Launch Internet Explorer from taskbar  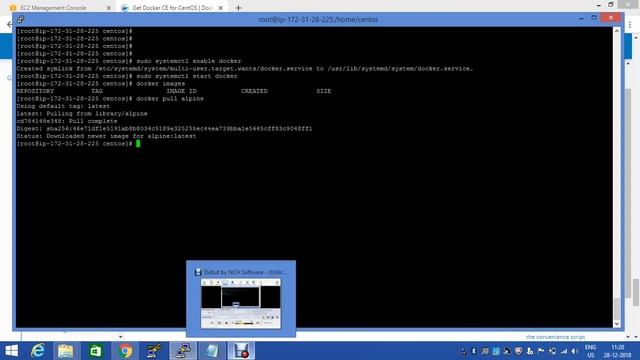point(38,351)
